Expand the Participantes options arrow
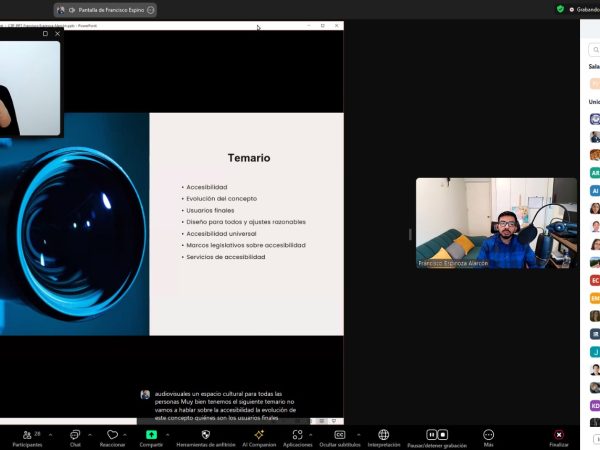Image resolution: width=600 pixels, height=450 pixels. click(x=50, y=435)
